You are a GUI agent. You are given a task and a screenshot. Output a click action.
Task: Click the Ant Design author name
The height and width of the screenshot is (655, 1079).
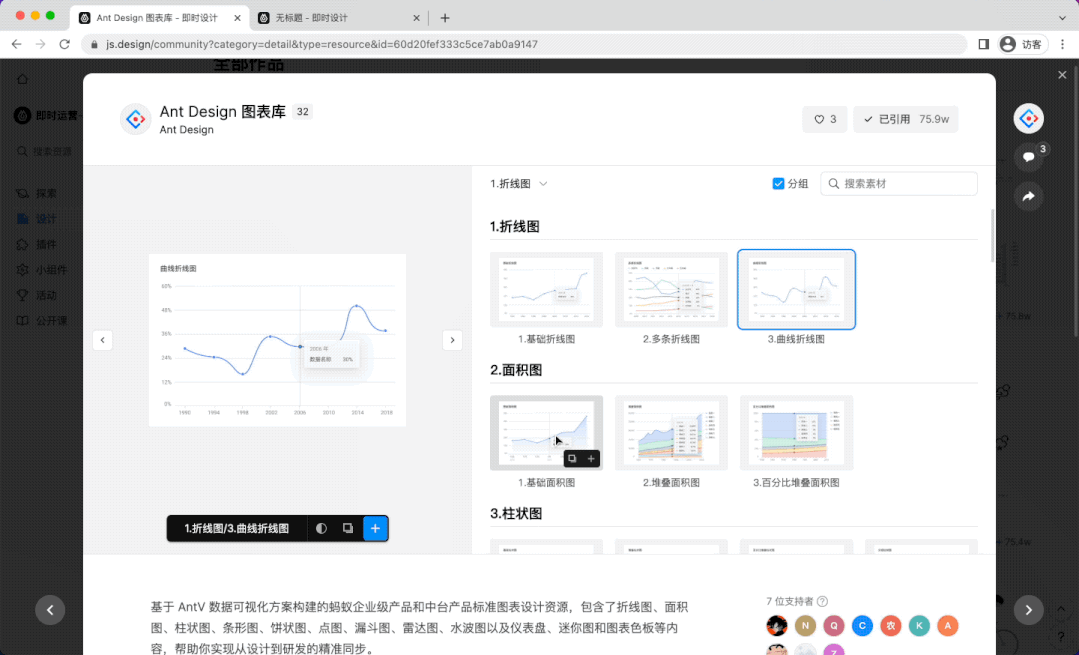(x=186, y=129)
